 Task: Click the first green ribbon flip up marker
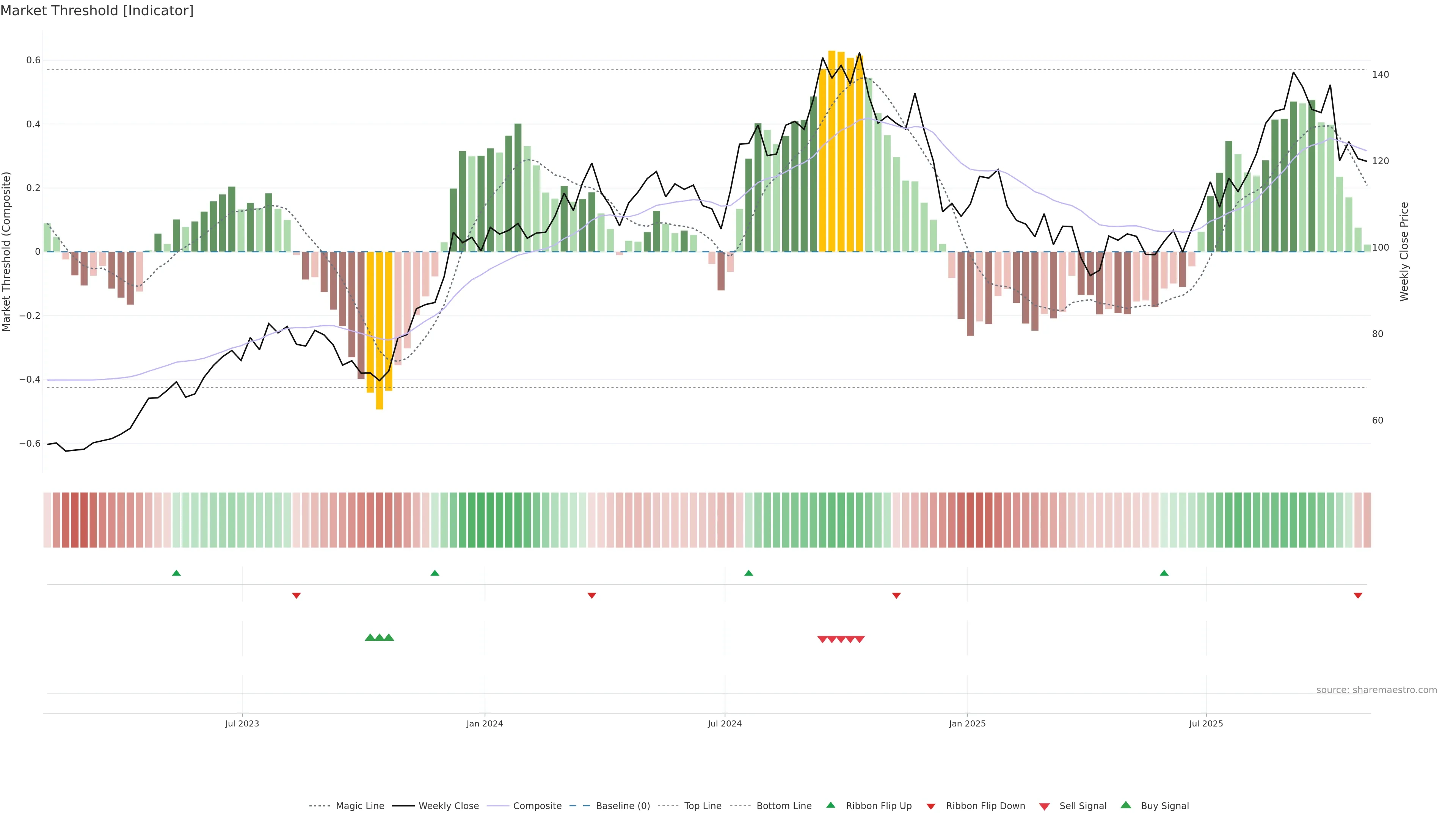pos(176,573)
